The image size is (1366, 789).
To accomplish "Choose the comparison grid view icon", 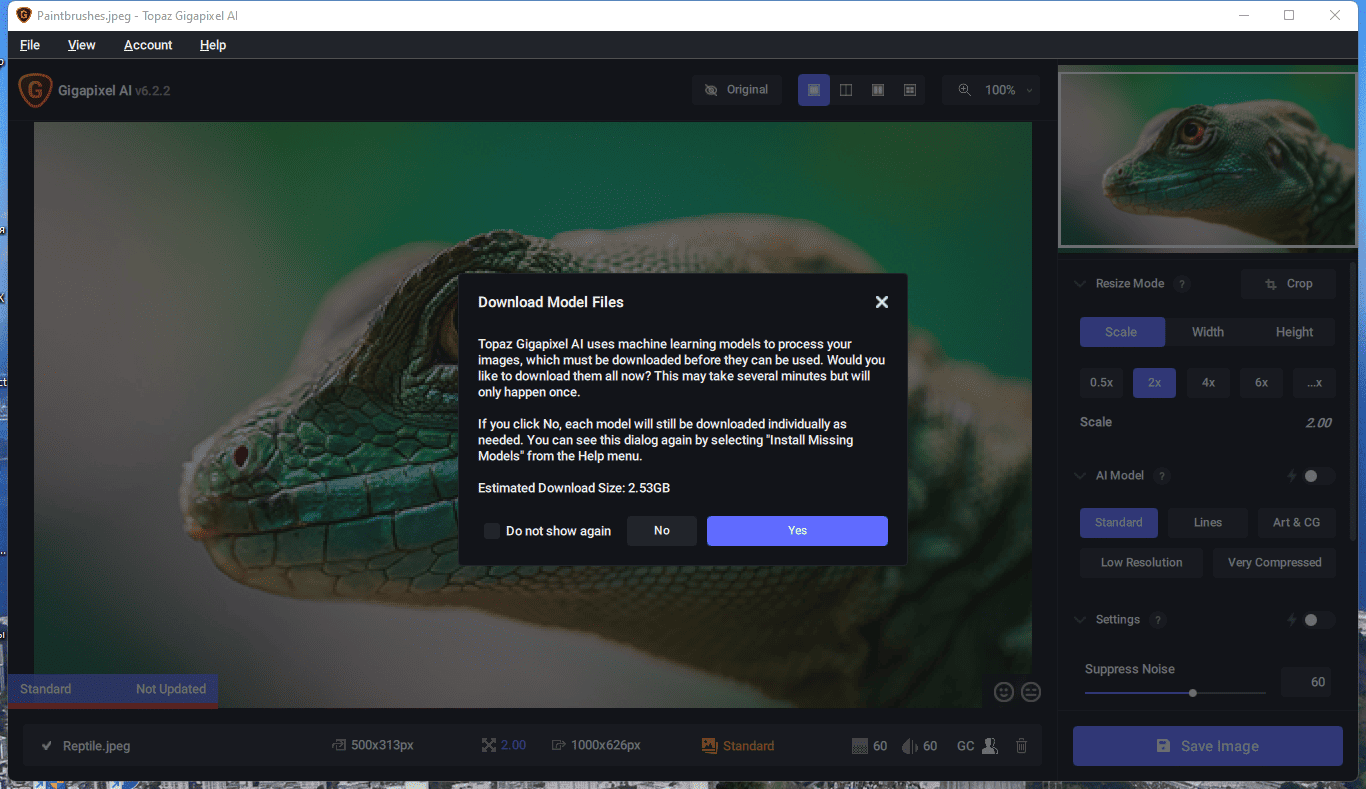I will click(x=910, y=90).
